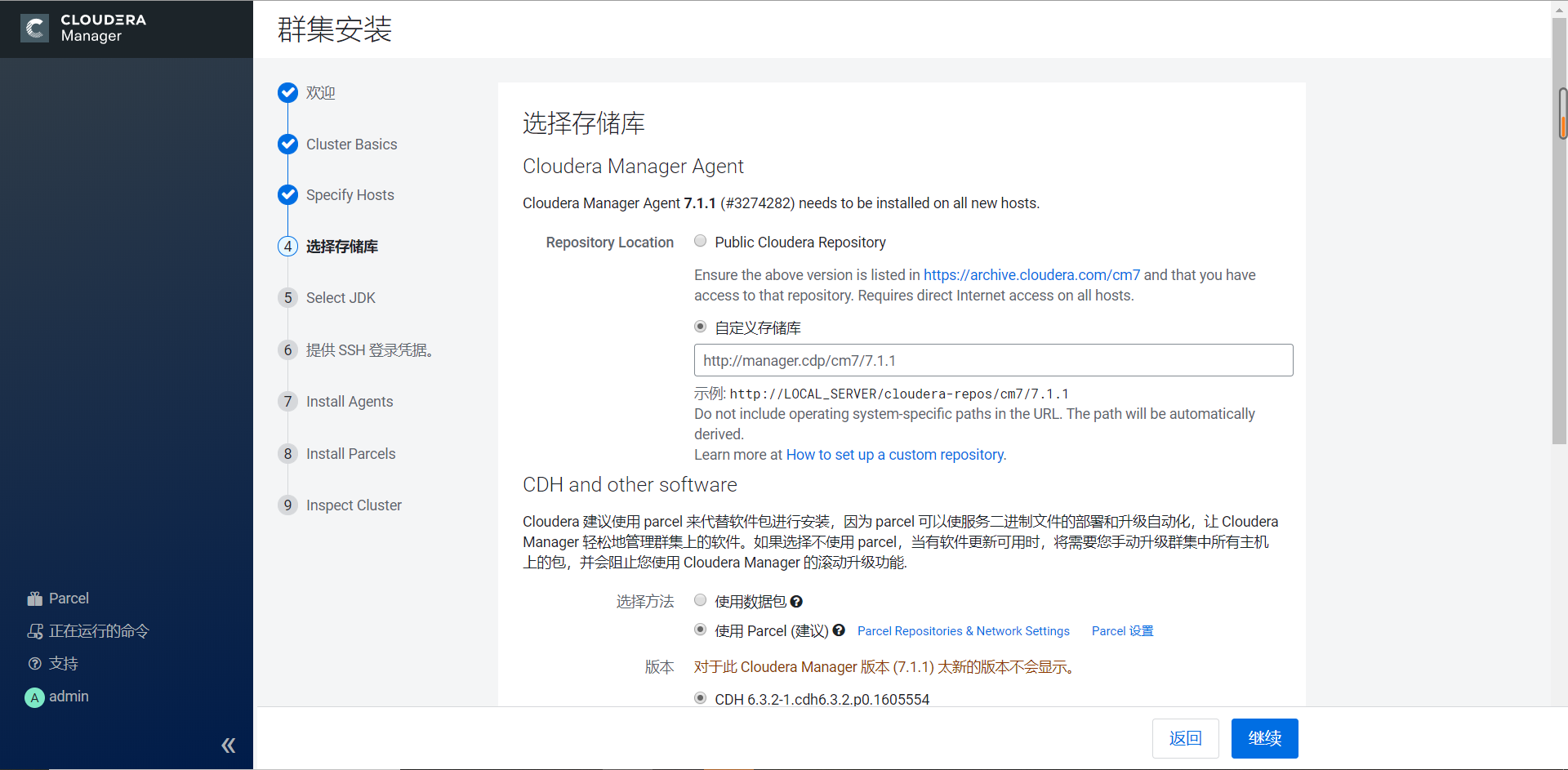1568x770 pixels.
Task: Click the Repository Location label
Action: tap(610, 243)
